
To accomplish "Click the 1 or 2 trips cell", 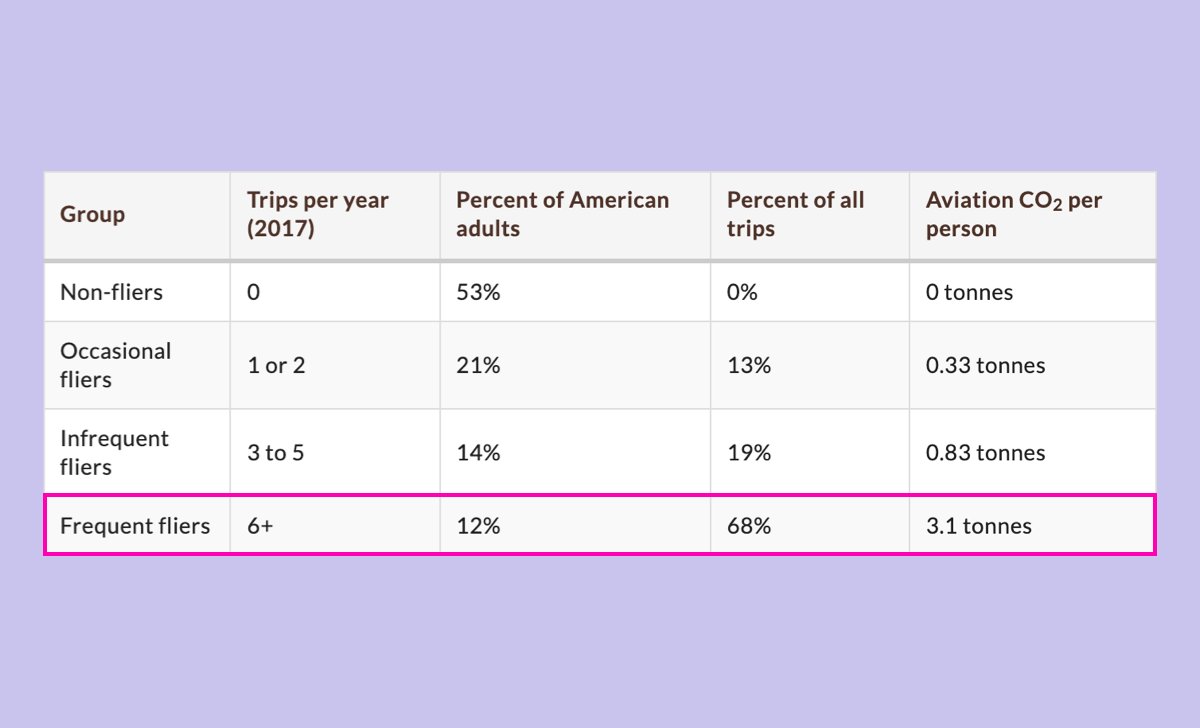I will (276, 365).
